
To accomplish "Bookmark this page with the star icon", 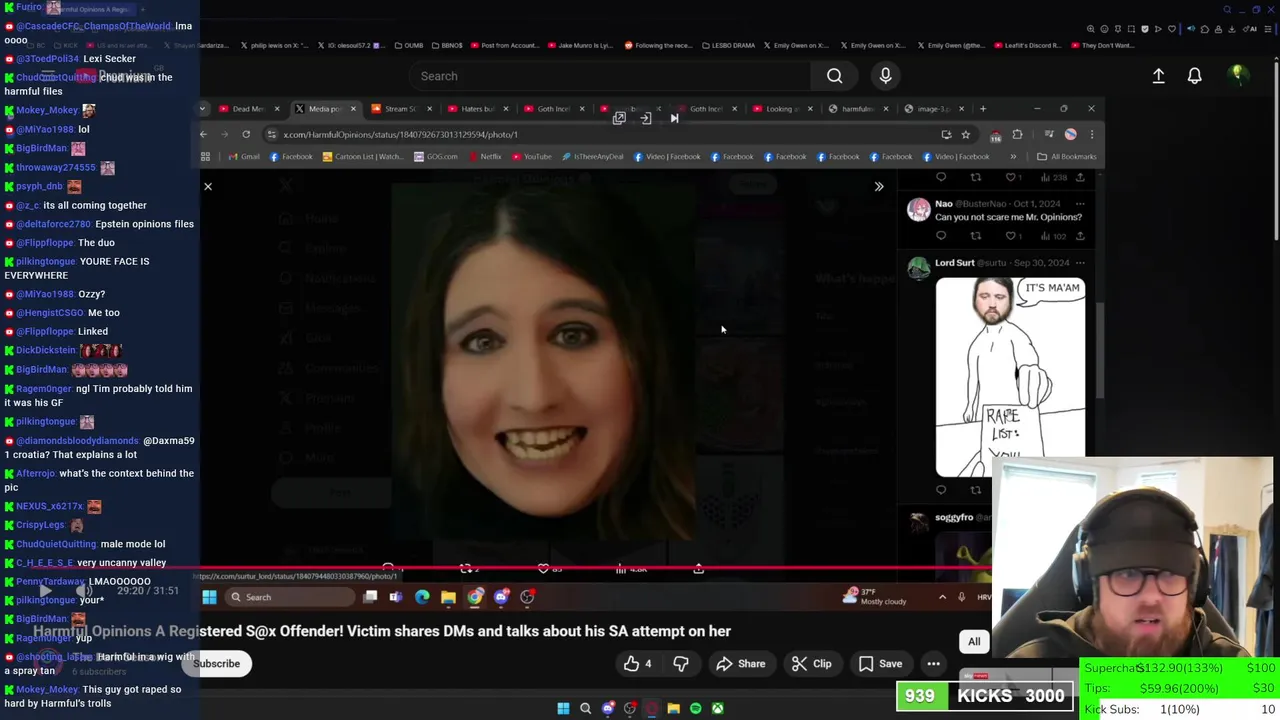I will click(x=965, y=134).
